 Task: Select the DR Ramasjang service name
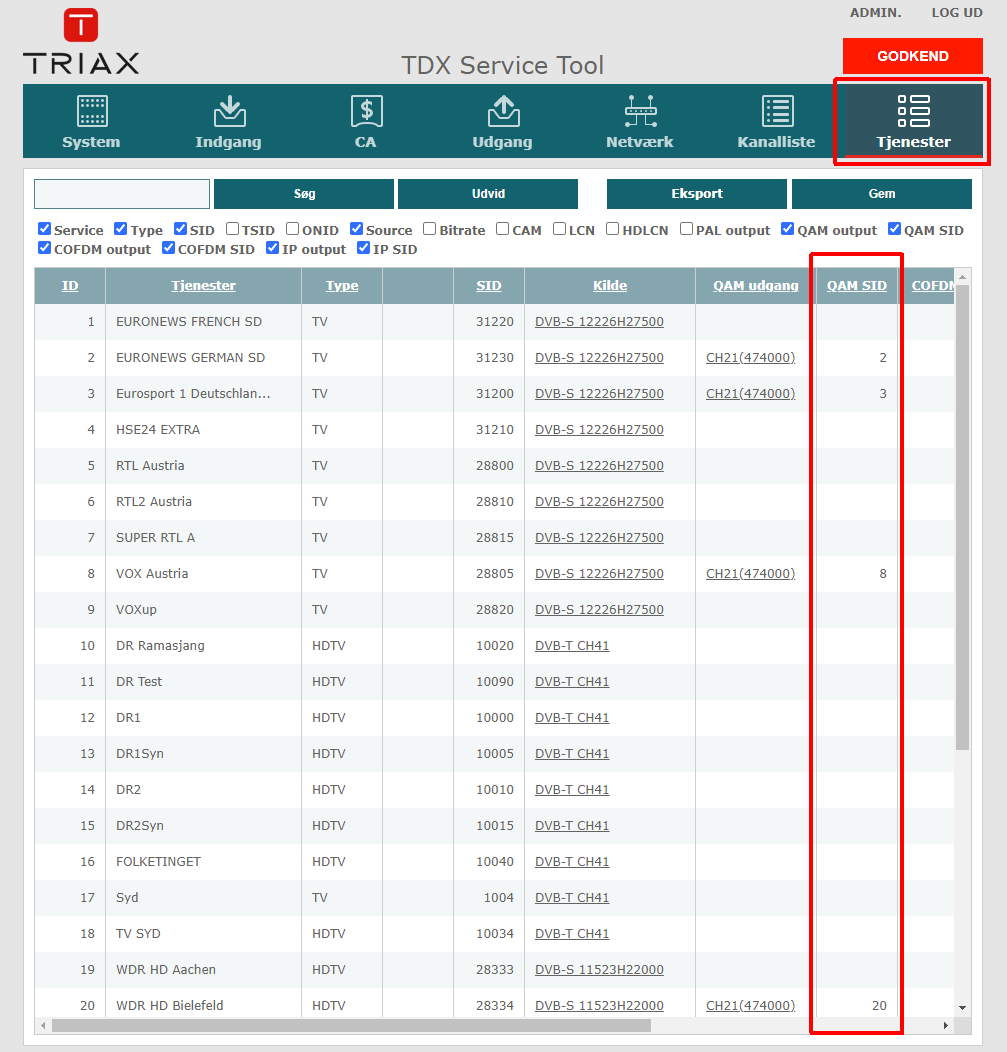(160, 646)
